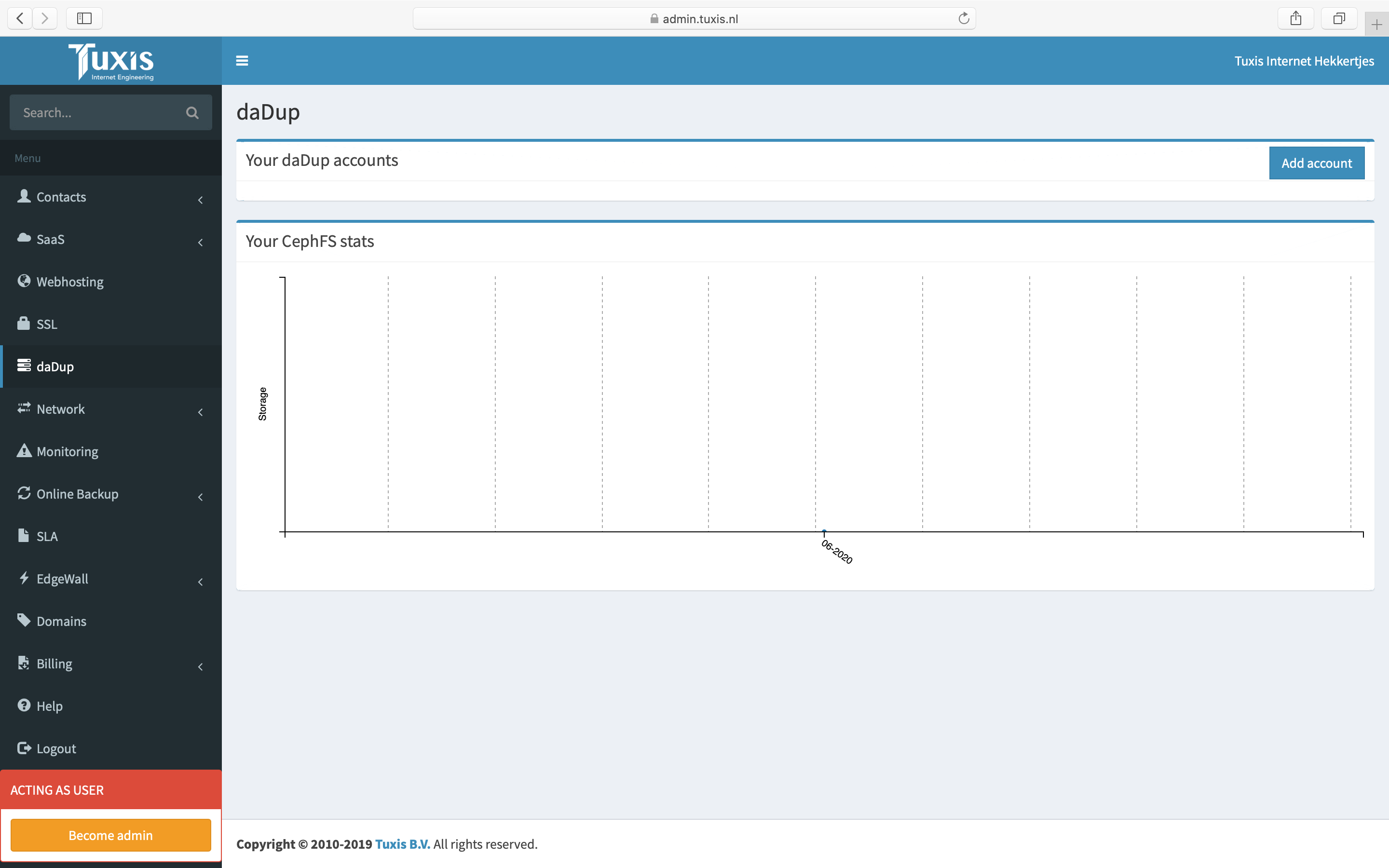Click the Logout exit icon
The image size is (1389, 868).
[24, 747]
